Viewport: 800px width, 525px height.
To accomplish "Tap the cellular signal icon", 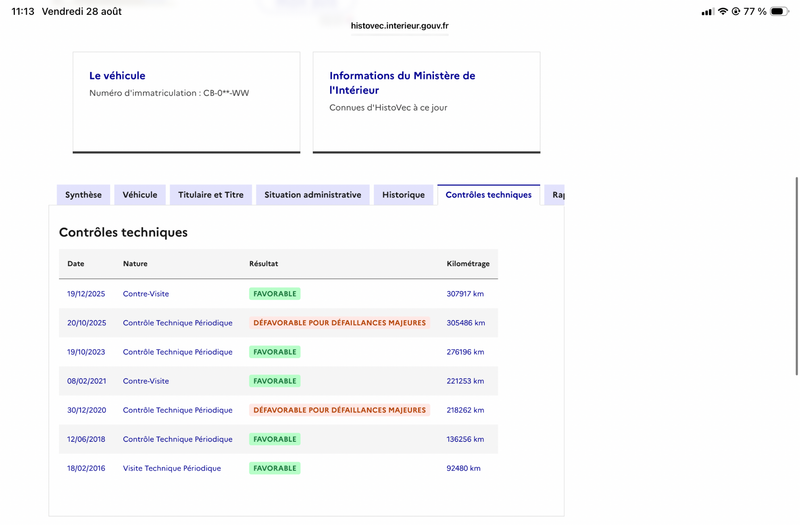I will pyautogui.click(x=707, y=11).
